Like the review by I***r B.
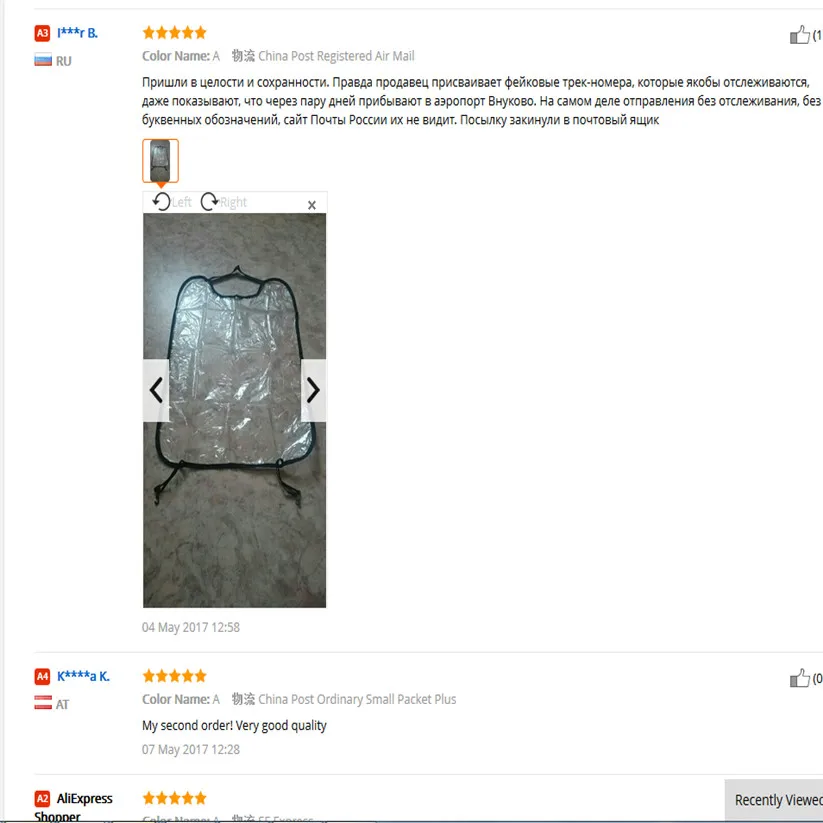Viewport: 823px width, 823px height. (800, 35)
